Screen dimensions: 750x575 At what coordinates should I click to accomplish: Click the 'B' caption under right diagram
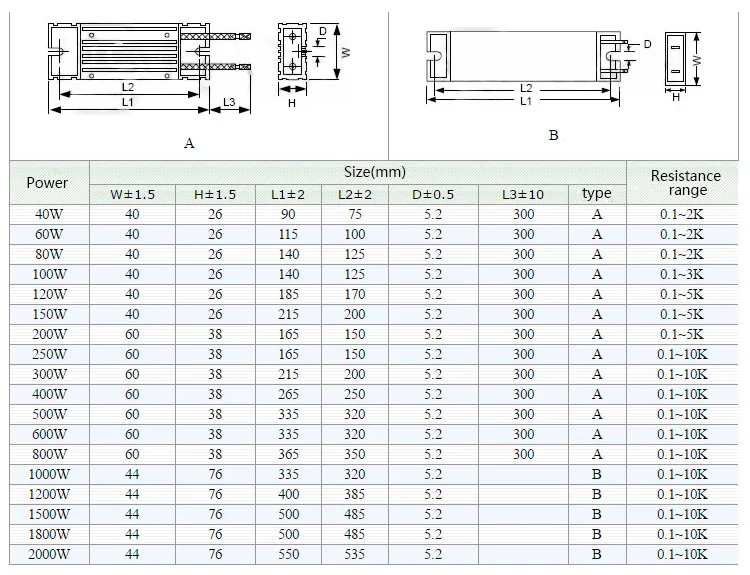[x=553, y=135]
